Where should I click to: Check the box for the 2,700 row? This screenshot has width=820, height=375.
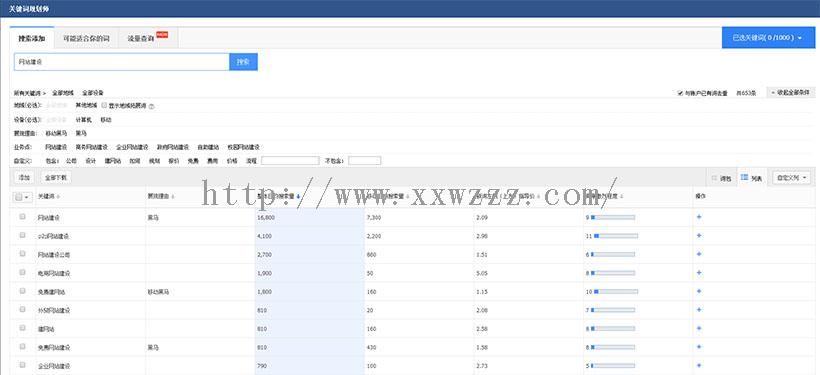(x=22, y=253)
